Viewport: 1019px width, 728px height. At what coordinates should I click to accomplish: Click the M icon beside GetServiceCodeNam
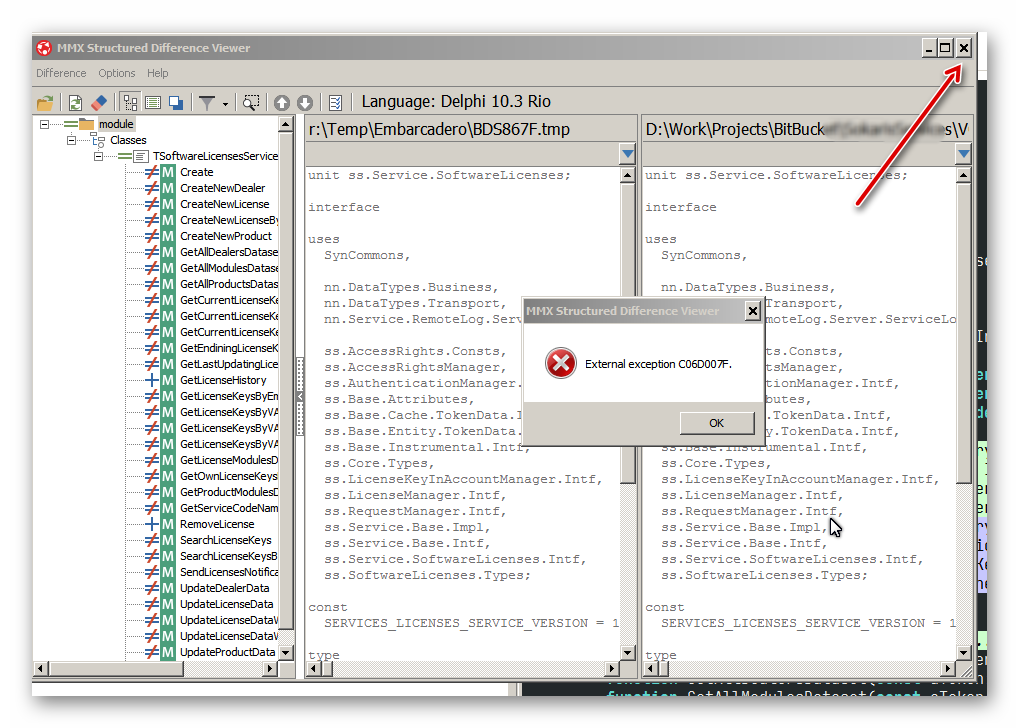[x=168, y=508]
